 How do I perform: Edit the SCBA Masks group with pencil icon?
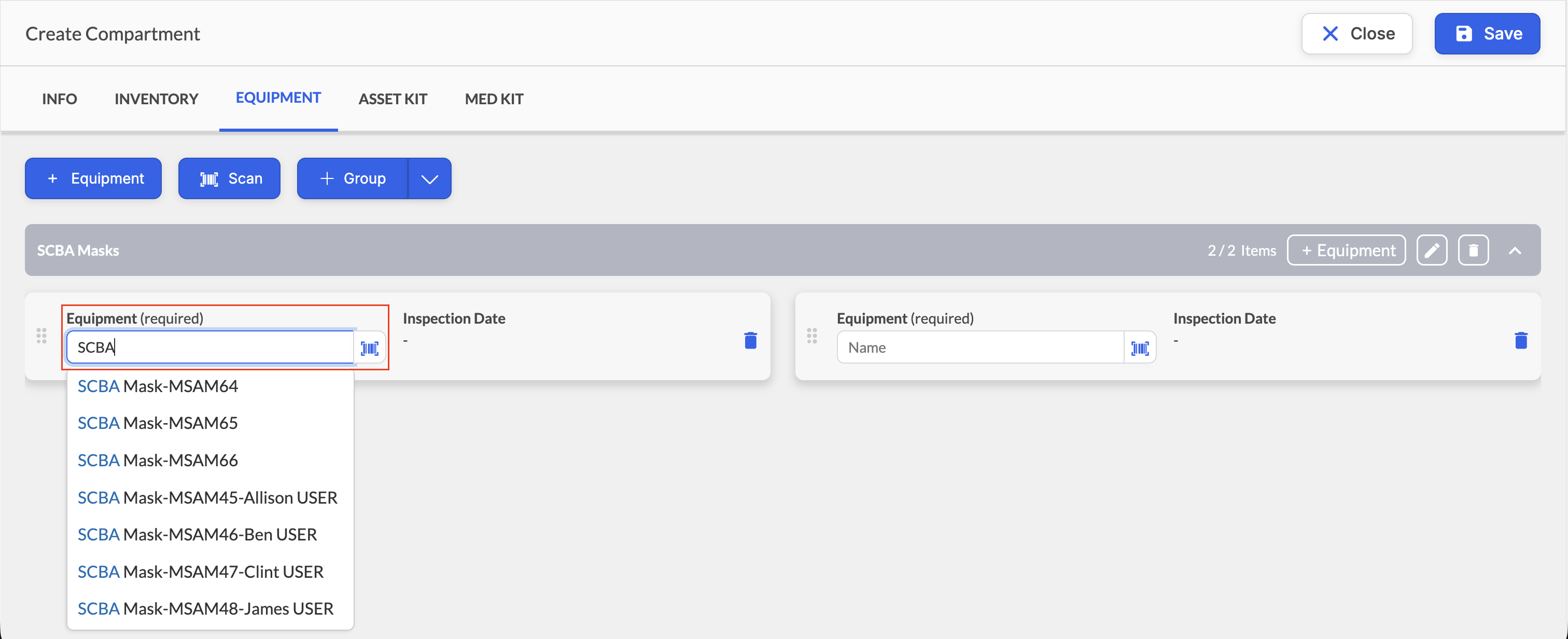1432,251
